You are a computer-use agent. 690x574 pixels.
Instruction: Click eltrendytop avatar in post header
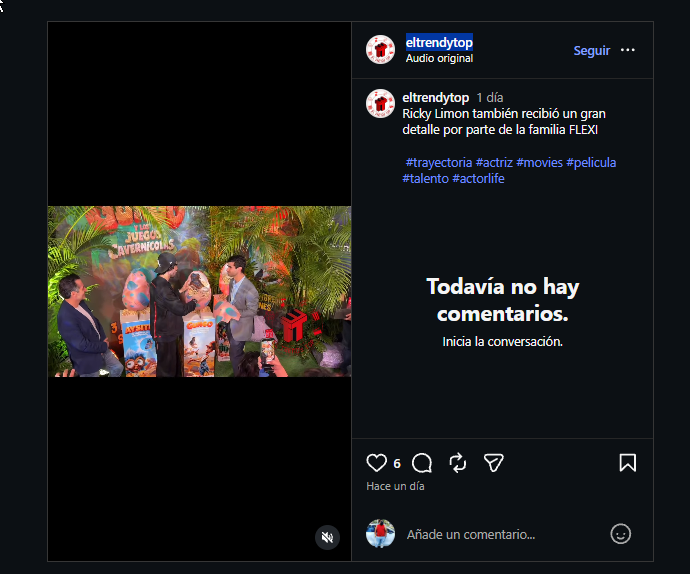point(380,50)
